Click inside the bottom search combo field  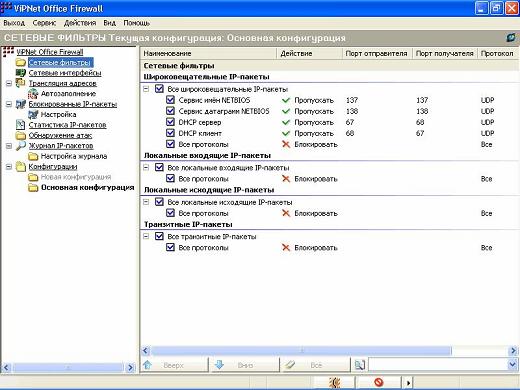pos(438,365)
